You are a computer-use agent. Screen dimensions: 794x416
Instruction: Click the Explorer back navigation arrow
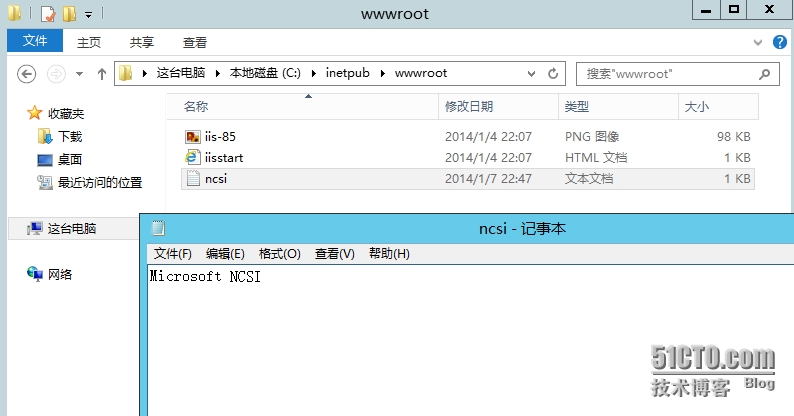click(x=26, y=74)
